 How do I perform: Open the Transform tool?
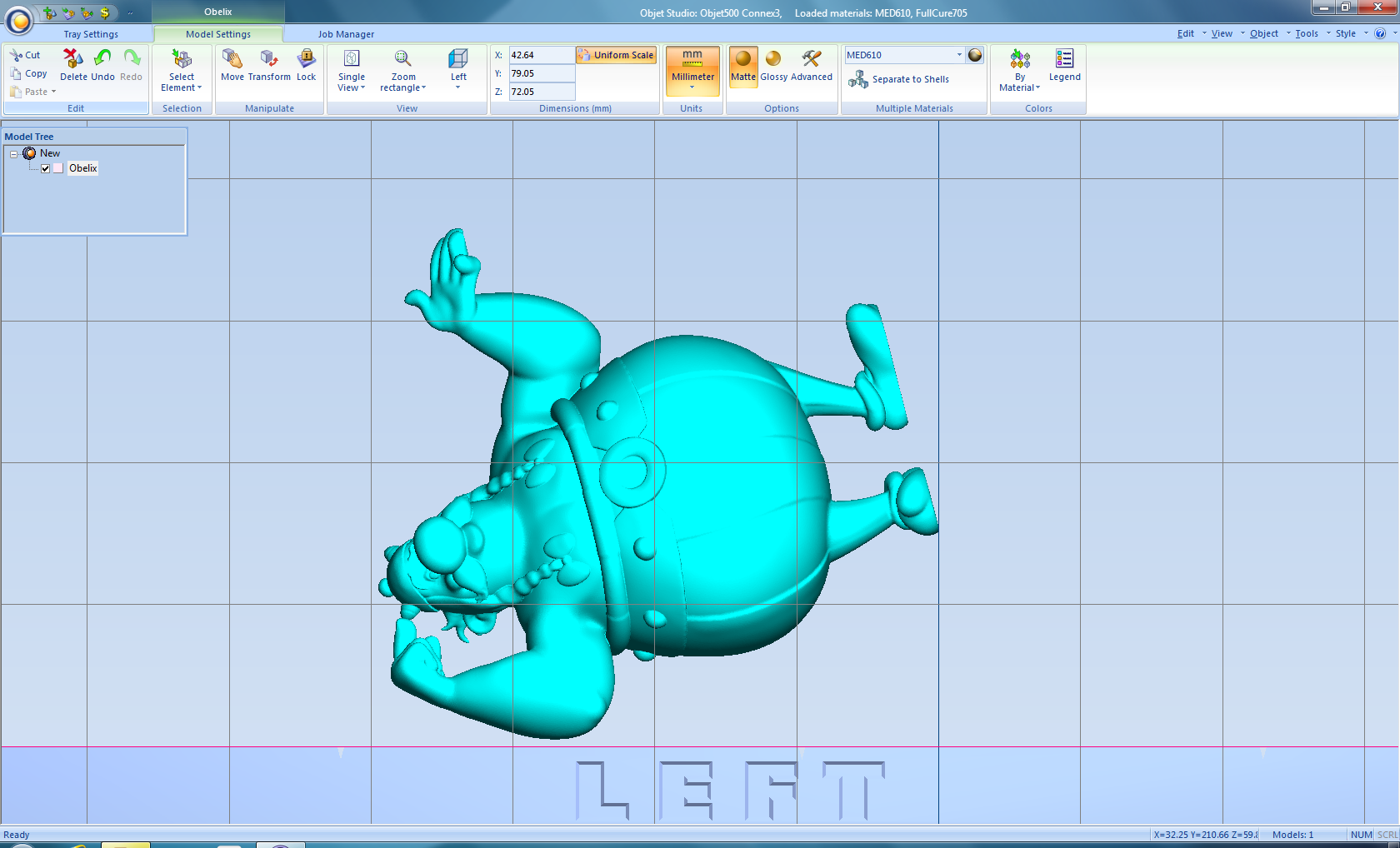tap(269, 65)
